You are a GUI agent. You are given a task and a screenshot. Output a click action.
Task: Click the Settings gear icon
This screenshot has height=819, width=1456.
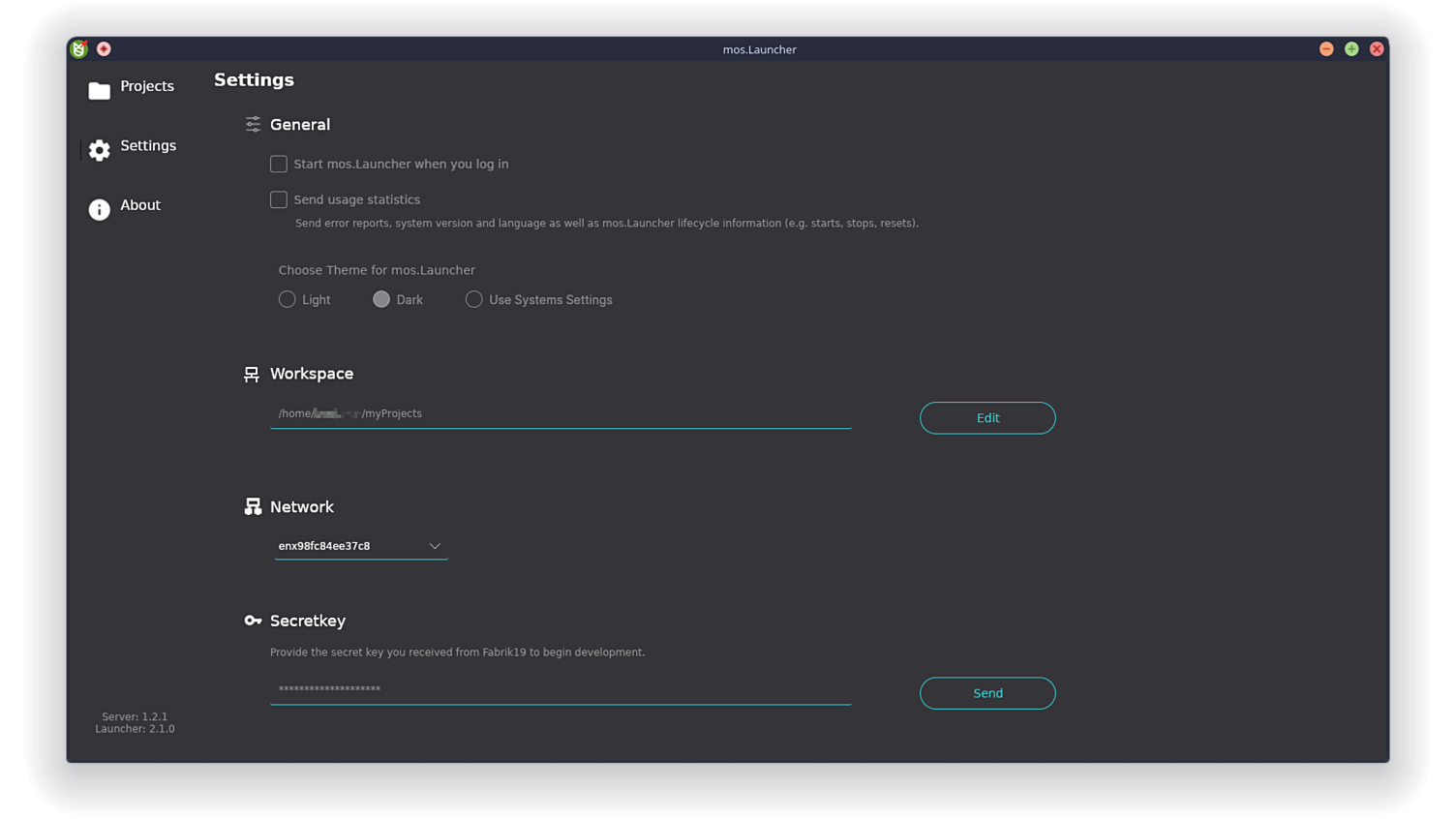pos(99,150)
